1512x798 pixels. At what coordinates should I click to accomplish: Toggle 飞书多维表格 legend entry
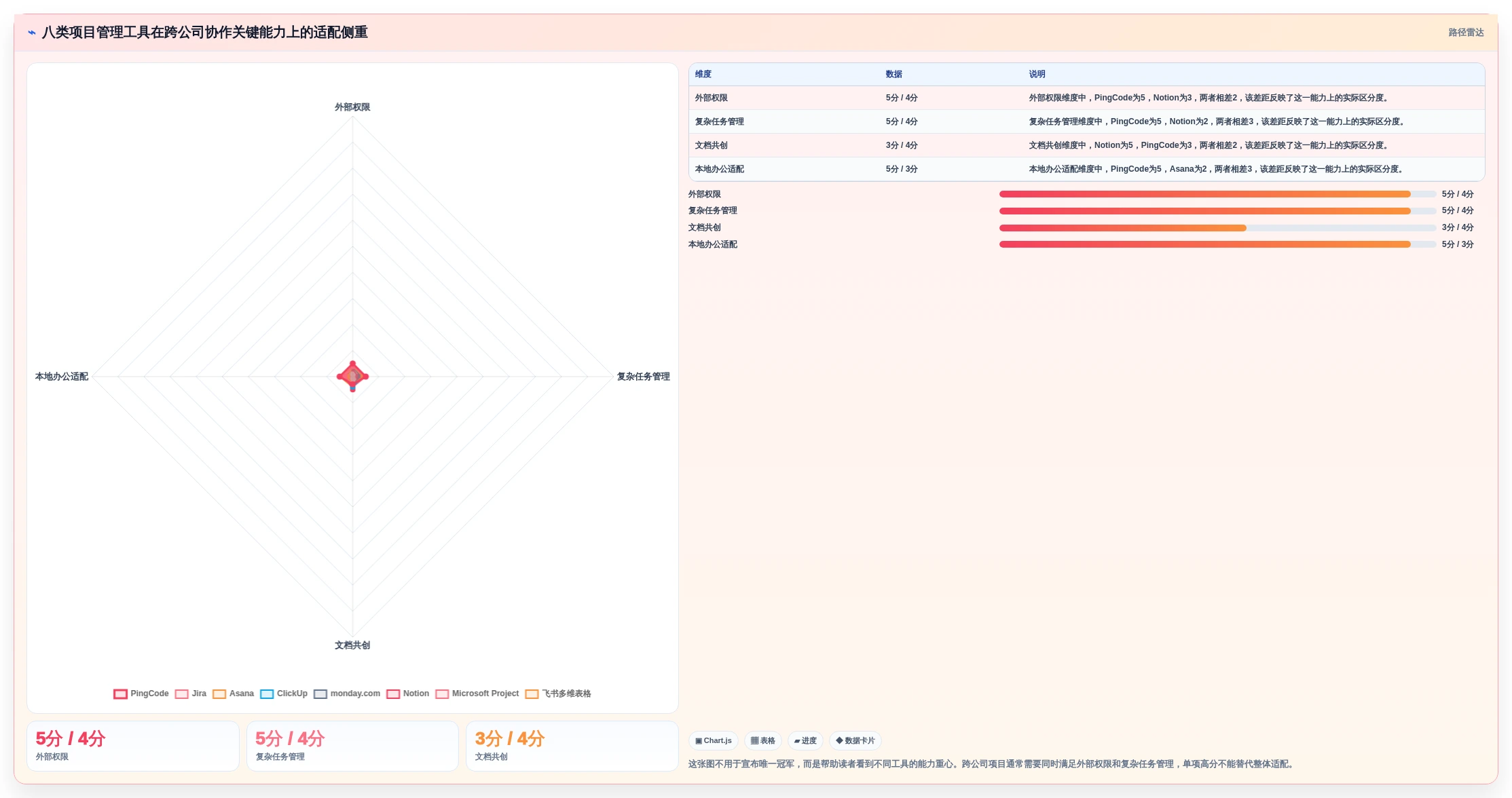558,693
